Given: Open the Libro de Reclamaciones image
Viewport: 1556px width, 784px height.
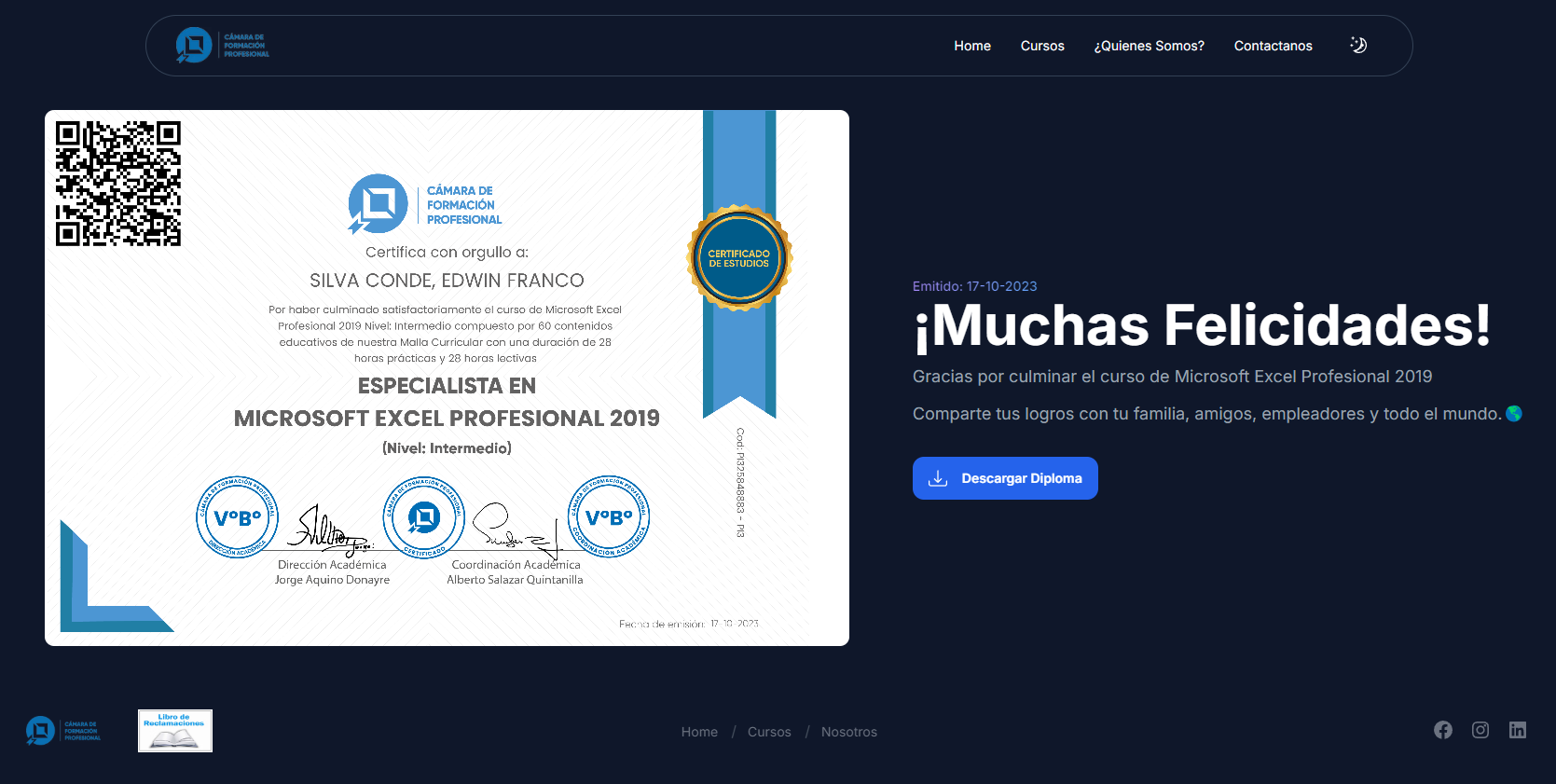Looking at the screenshot, I should (175, 731).
